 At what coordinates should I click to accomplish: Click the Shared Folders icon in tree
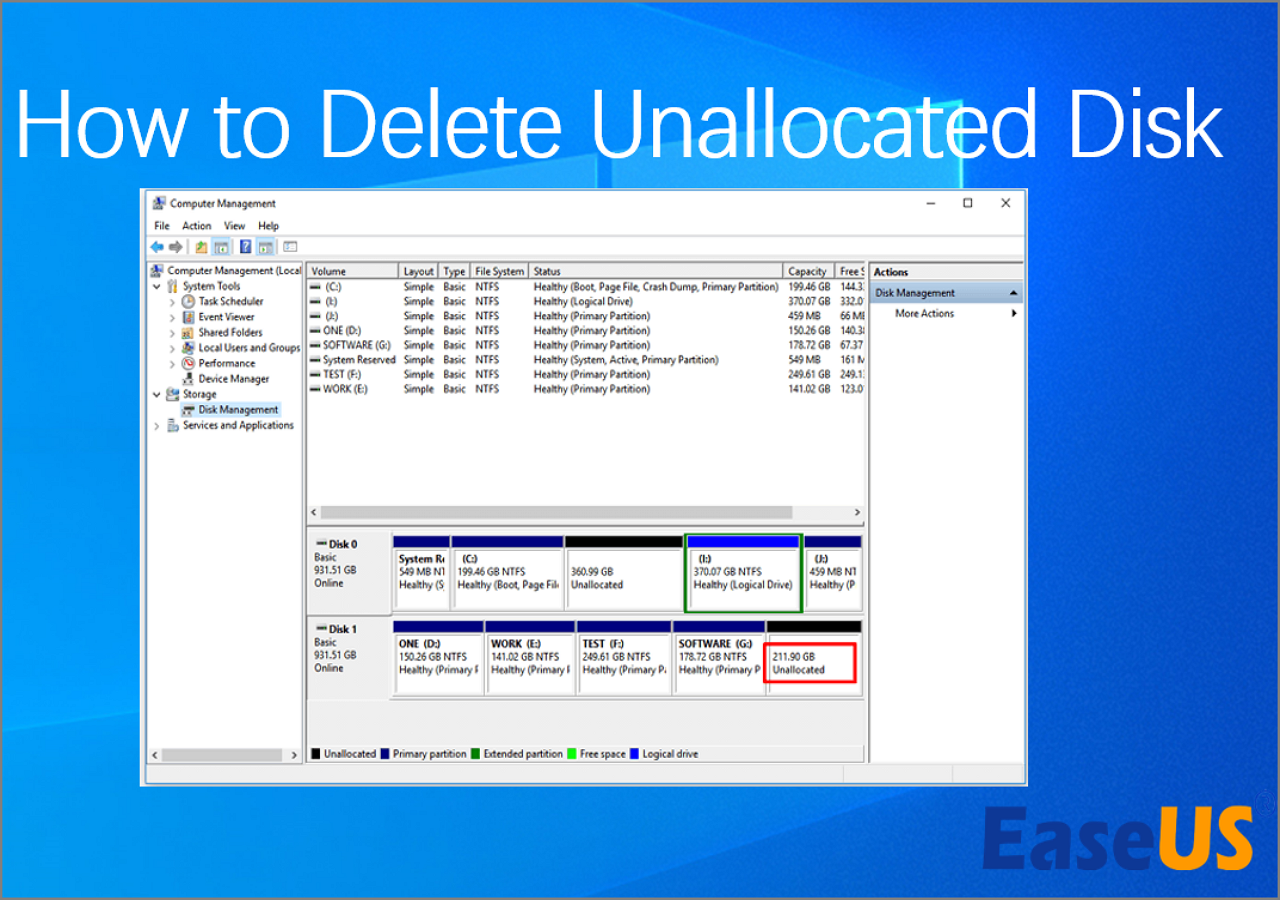pos(188,332)
